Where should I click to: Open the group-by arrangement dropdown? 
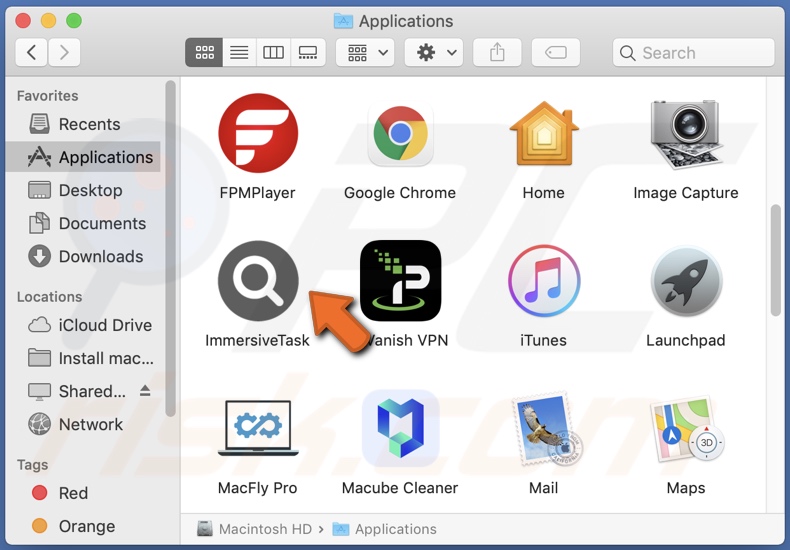point(365,52)
